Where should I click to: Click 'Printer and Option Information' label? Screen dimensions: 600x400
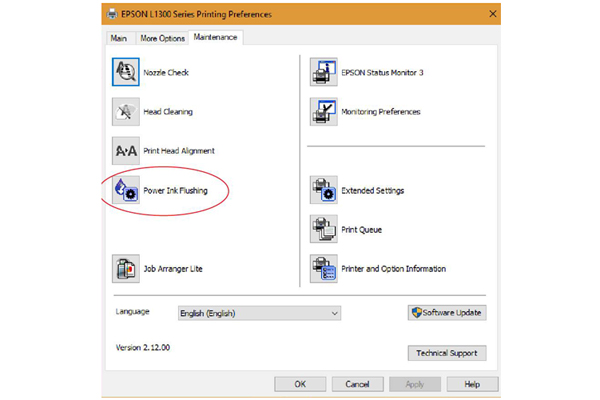click(394, 269)
